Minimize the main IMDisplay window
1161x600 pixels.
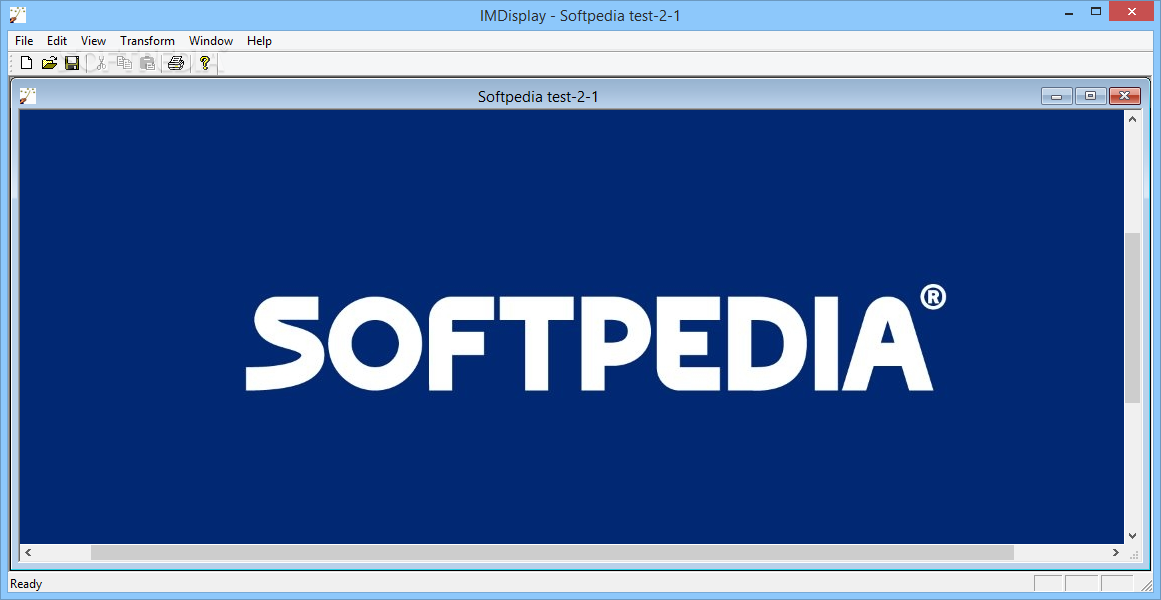pyautogui.click(x=1069, y=13)
